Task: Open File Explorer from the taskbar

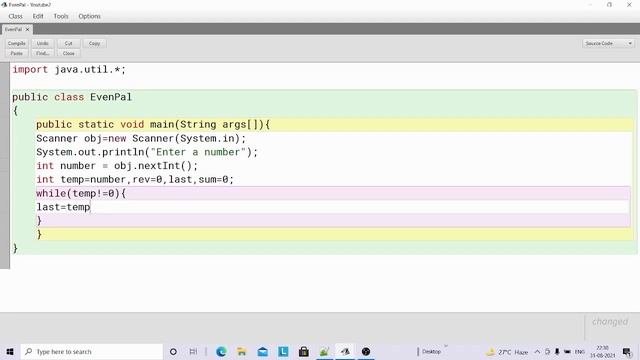Action: [242, 351]
